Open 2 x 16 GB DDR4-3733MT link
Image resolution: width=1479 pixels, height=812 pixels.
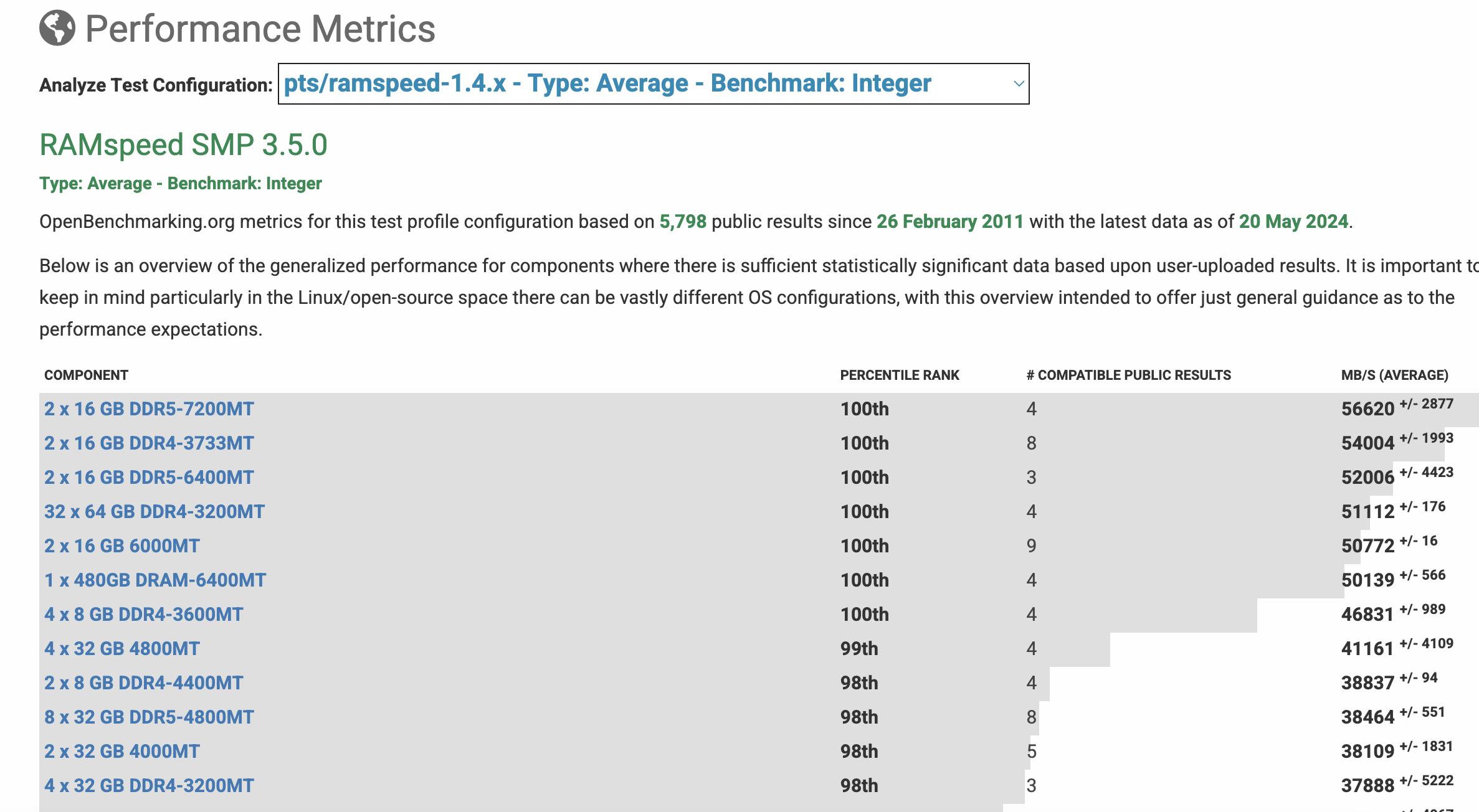pos(149,443)
